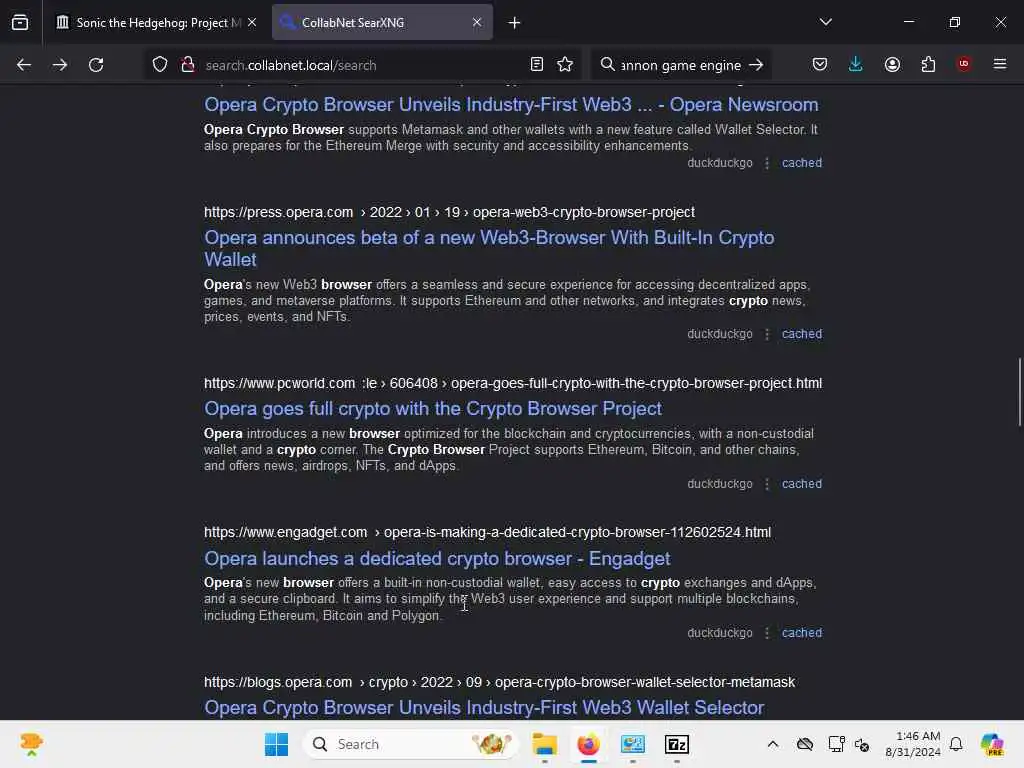Open the network display tray icon
The image size is (1024, 768).
[x=836, y=744]
